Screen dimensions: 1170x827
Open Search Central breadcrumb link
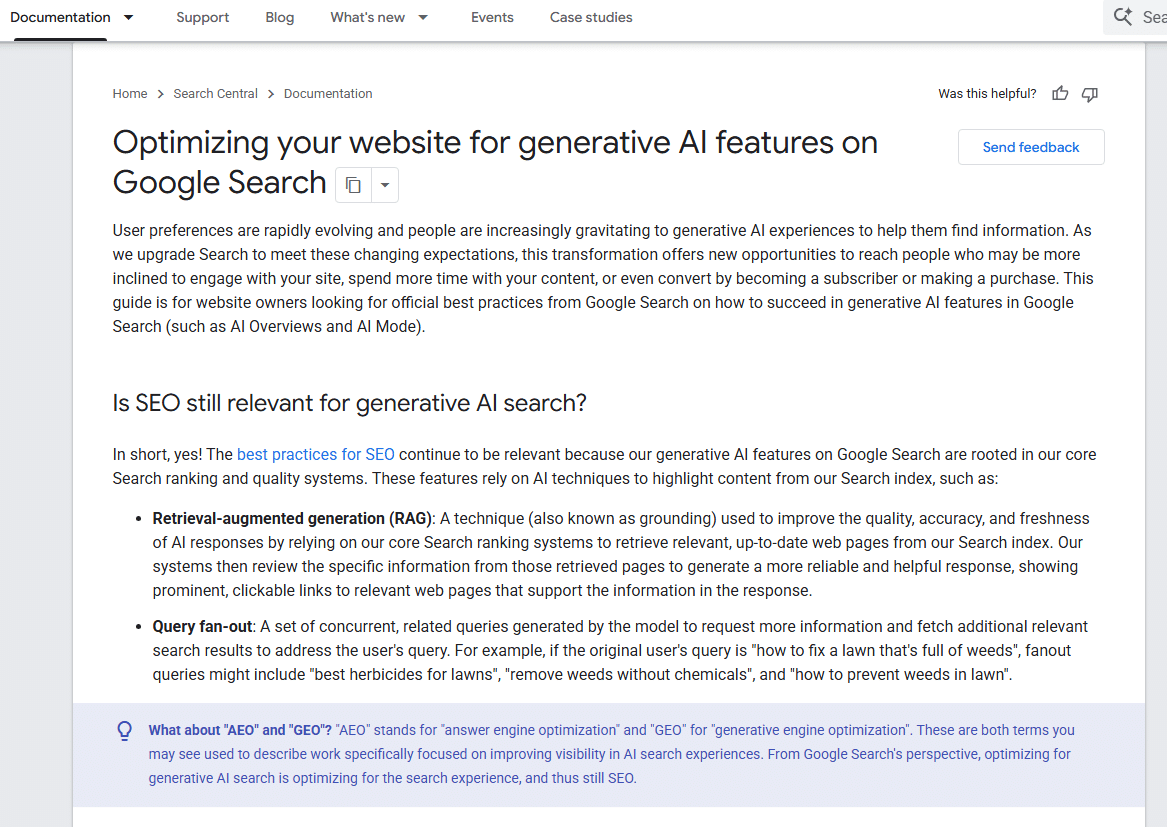(x=216, y=93)
